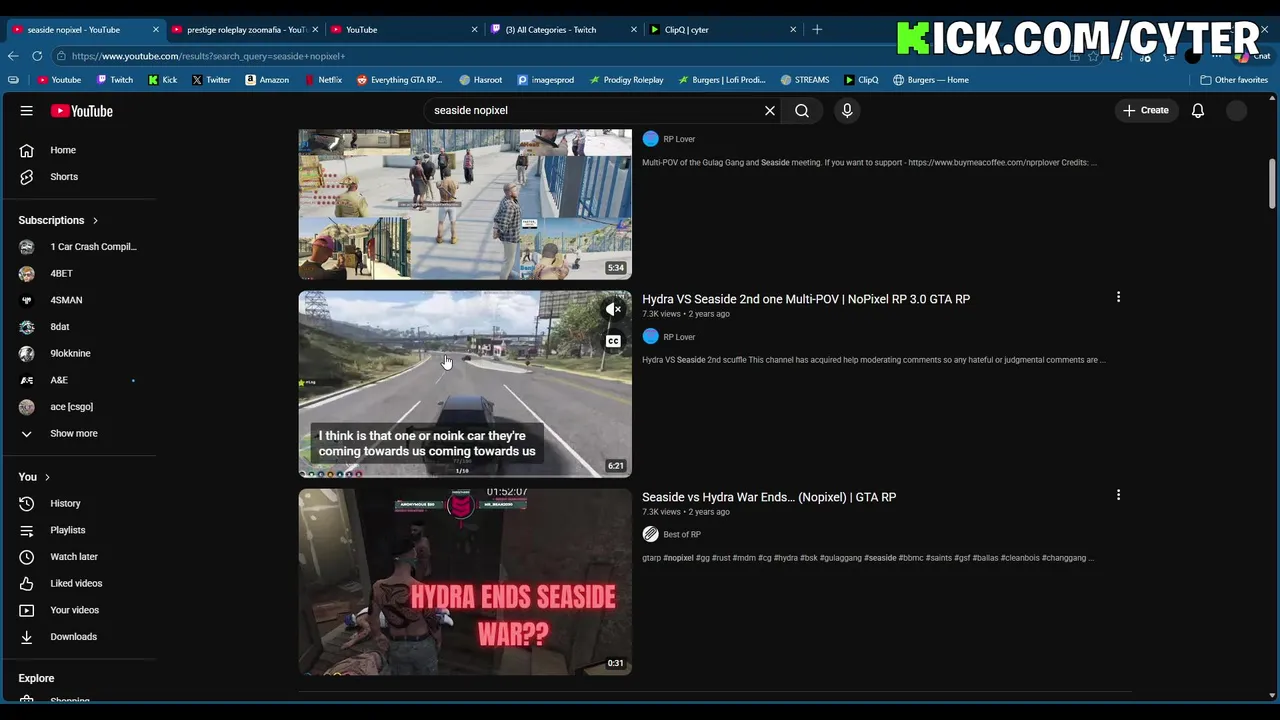Expand the Subscriptions section chevron

(x=96, y=220)
